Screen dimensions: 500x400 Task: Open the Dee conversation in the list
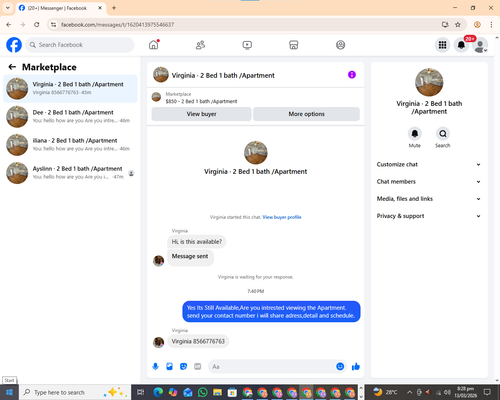70,117
